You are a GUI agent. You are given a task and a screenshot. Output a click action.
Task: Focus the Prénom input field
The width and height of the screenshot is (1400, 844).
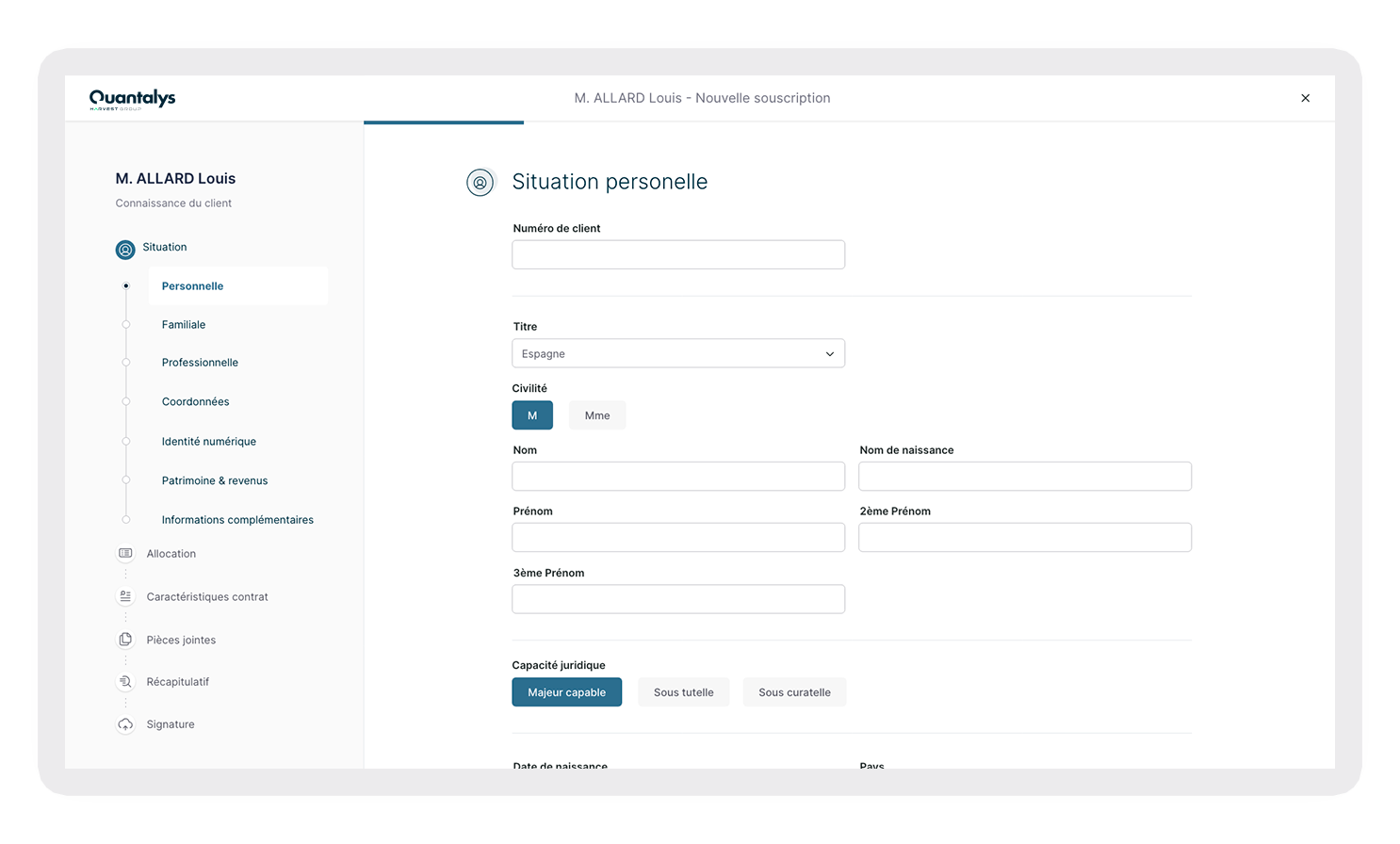pyautogui.click(x=678, y=537)
